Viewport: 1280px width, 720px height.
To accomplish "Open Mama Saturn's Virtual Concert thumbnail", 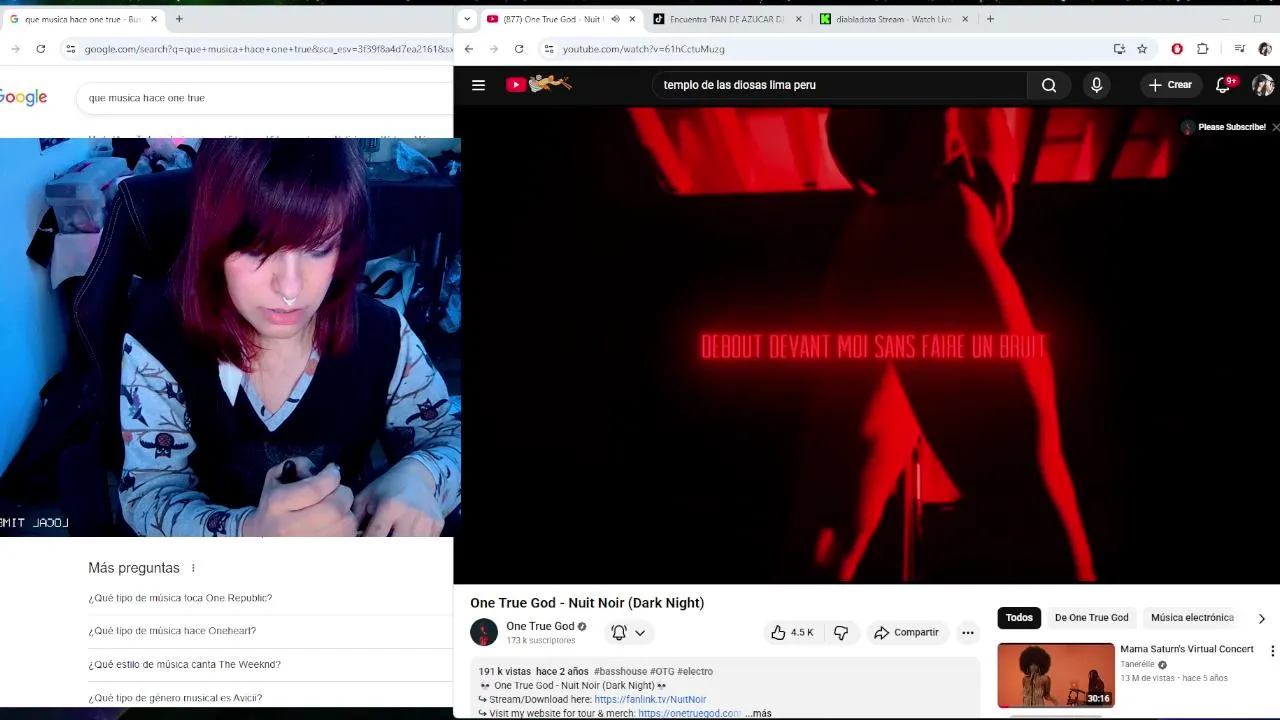I will (1056, 675).
